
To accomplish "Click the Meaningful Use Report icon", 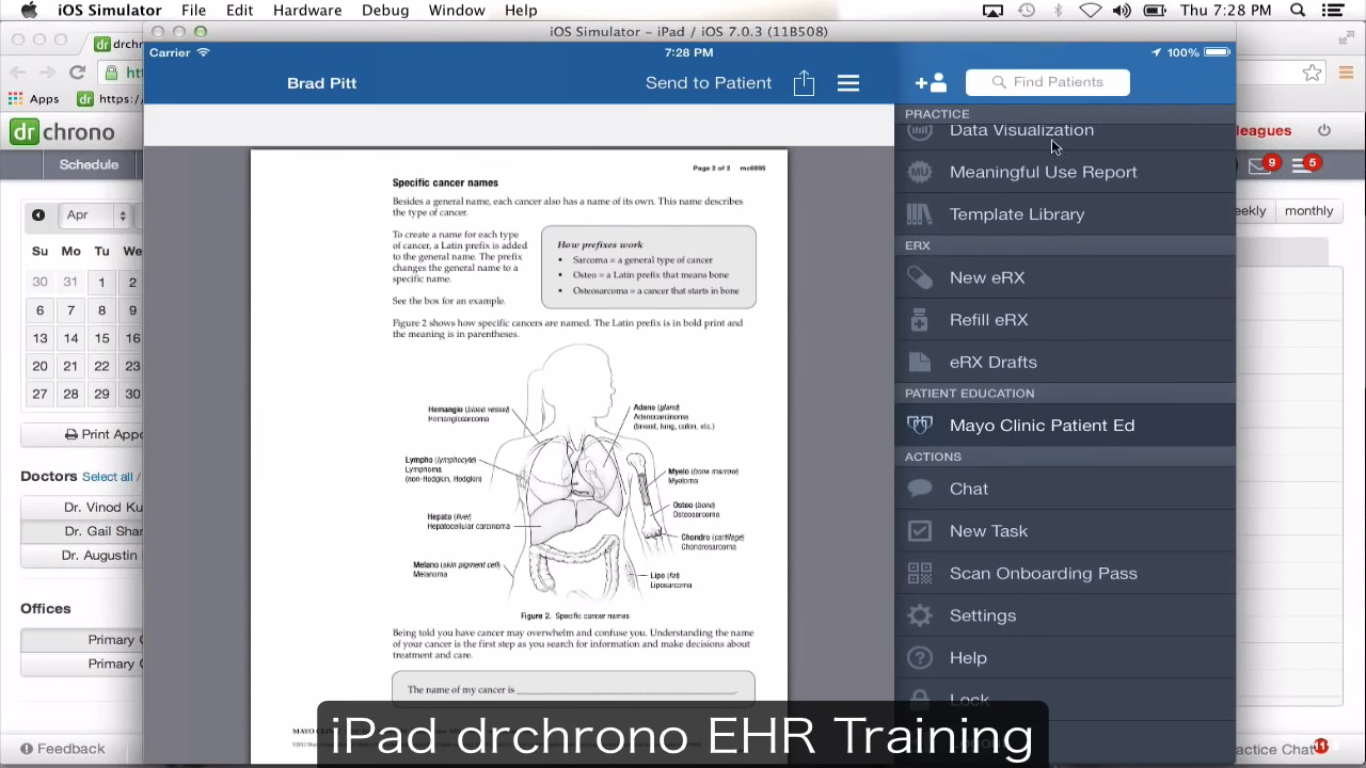I will pos(919,172).
